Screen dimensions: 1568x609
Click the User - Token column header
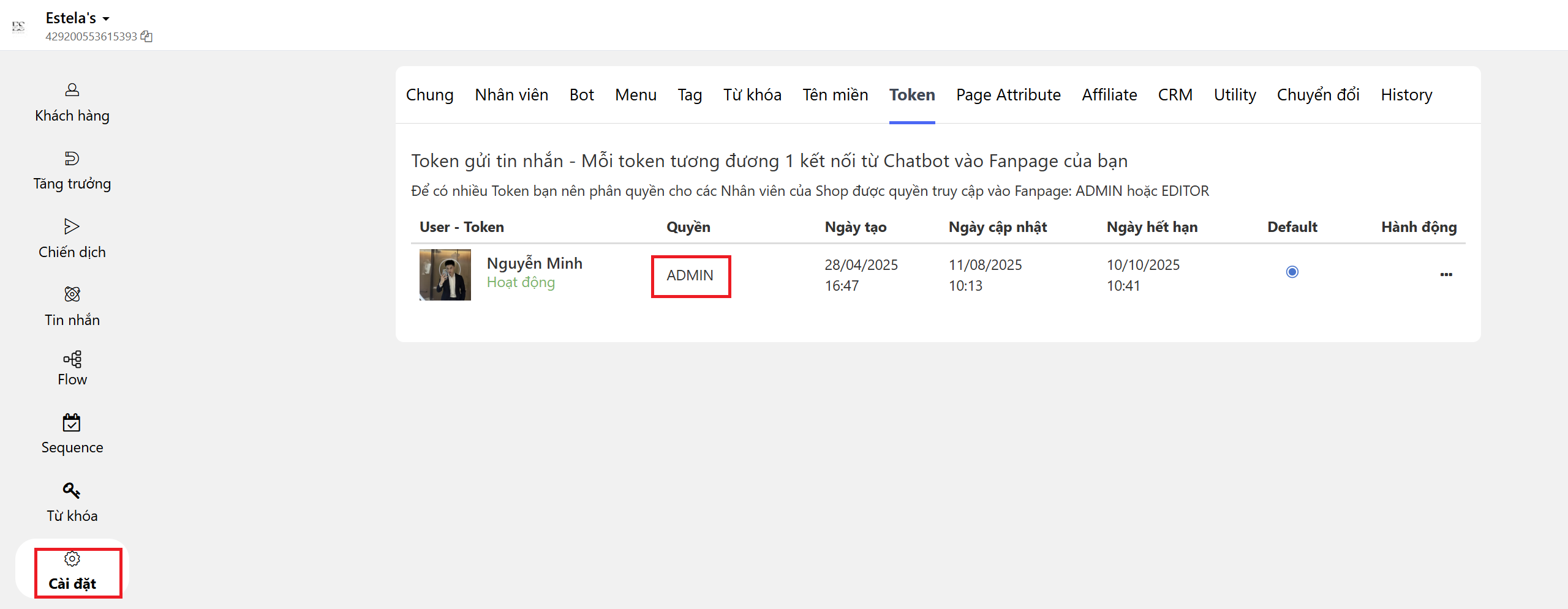462,227
